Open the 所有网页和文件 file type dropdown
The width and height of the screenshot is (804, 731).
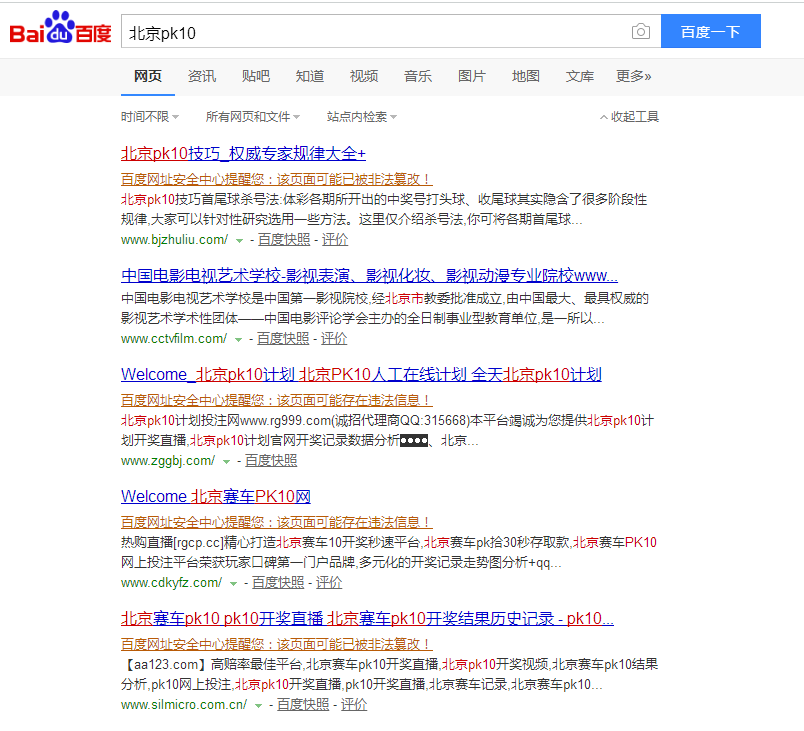click(252, 117)
